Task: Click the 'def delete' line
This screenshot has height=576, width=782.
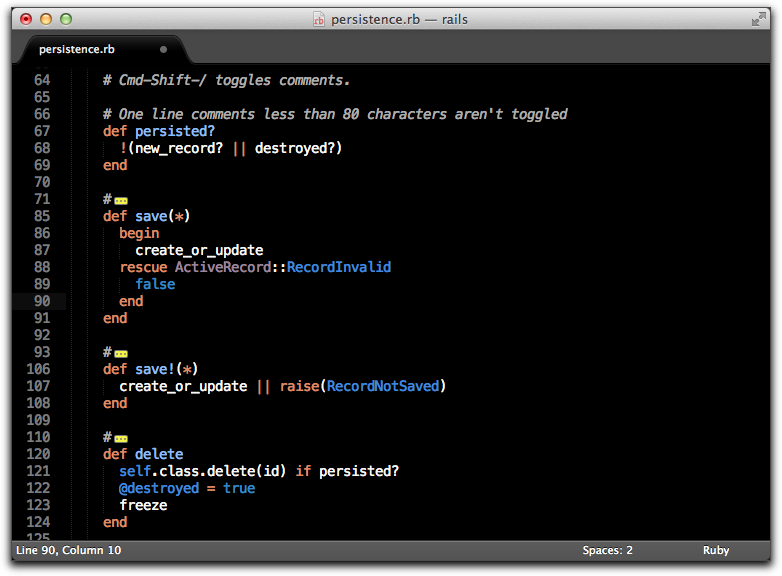Action: tap(143, 454)
